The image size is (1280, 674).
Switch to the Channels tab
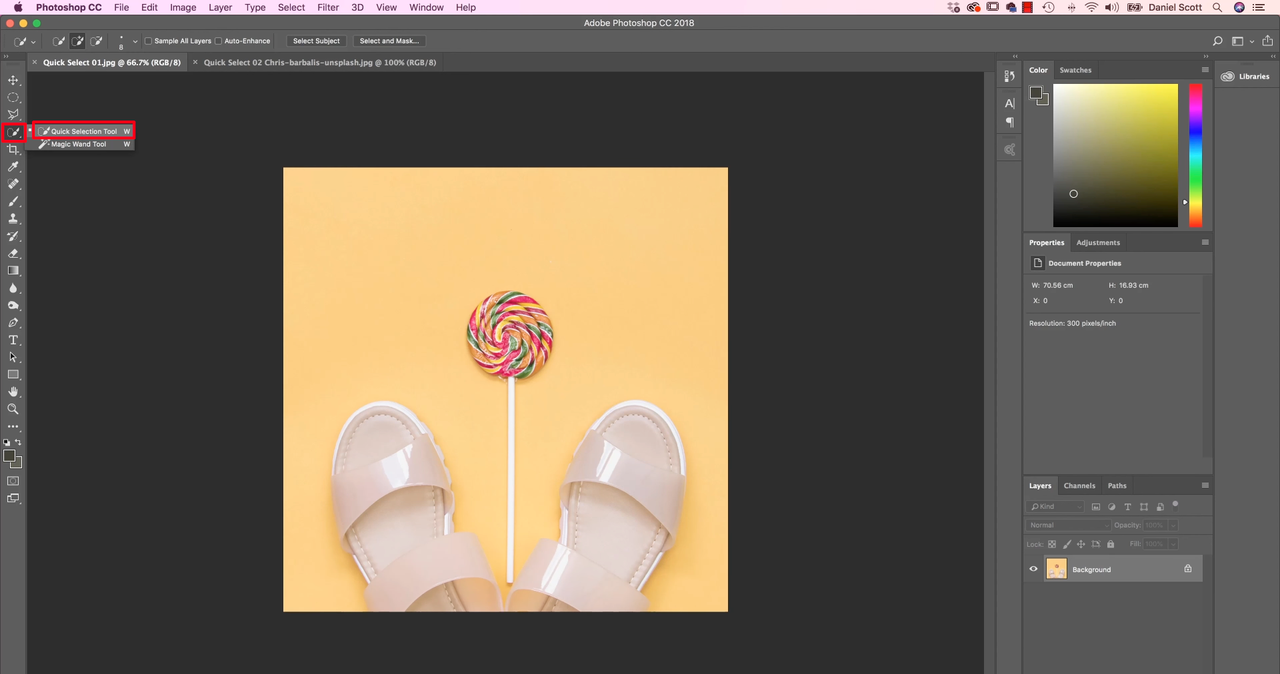[1079, 486]
